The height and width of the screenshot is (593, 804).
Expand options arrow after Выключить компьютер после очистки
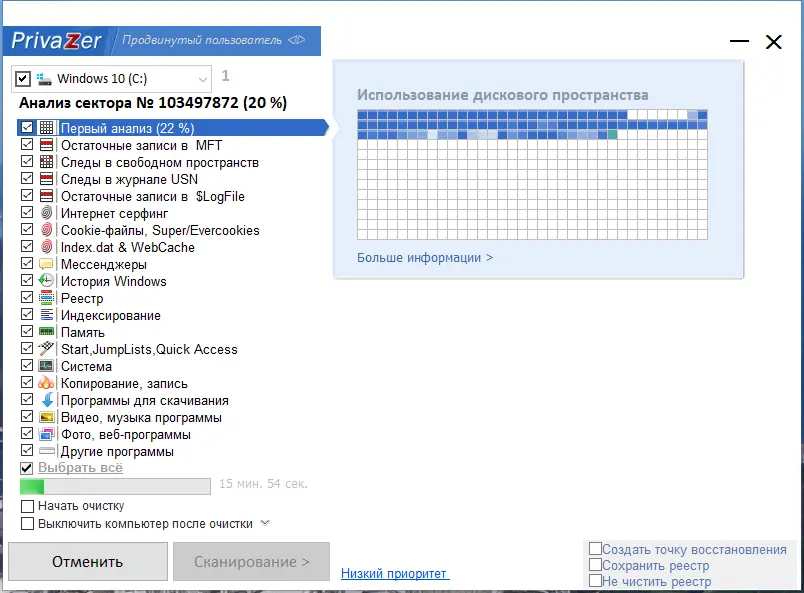click(265, 523)
